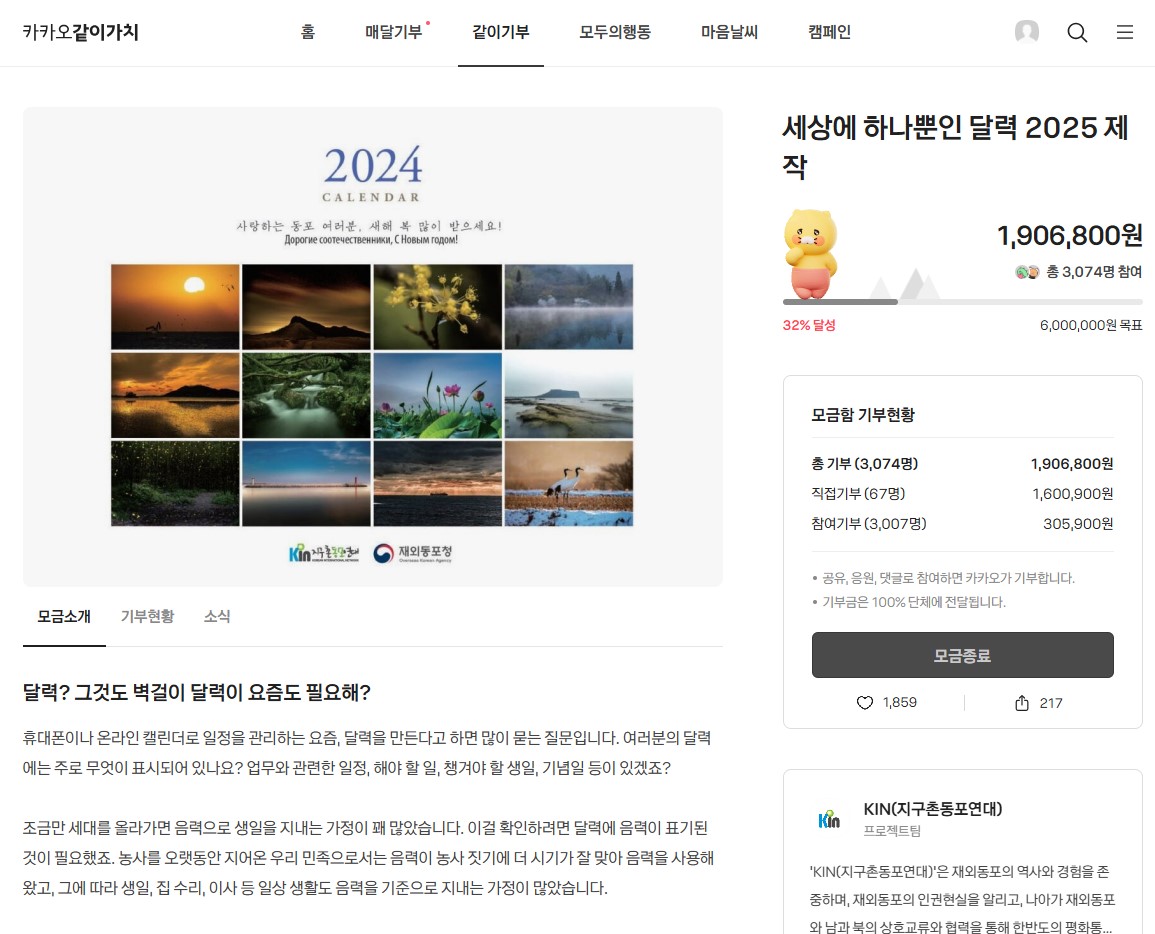This screenshot has width=1155, height=934.
Task: Switch to the 기부현황 tab
Action: click(147, 617)
